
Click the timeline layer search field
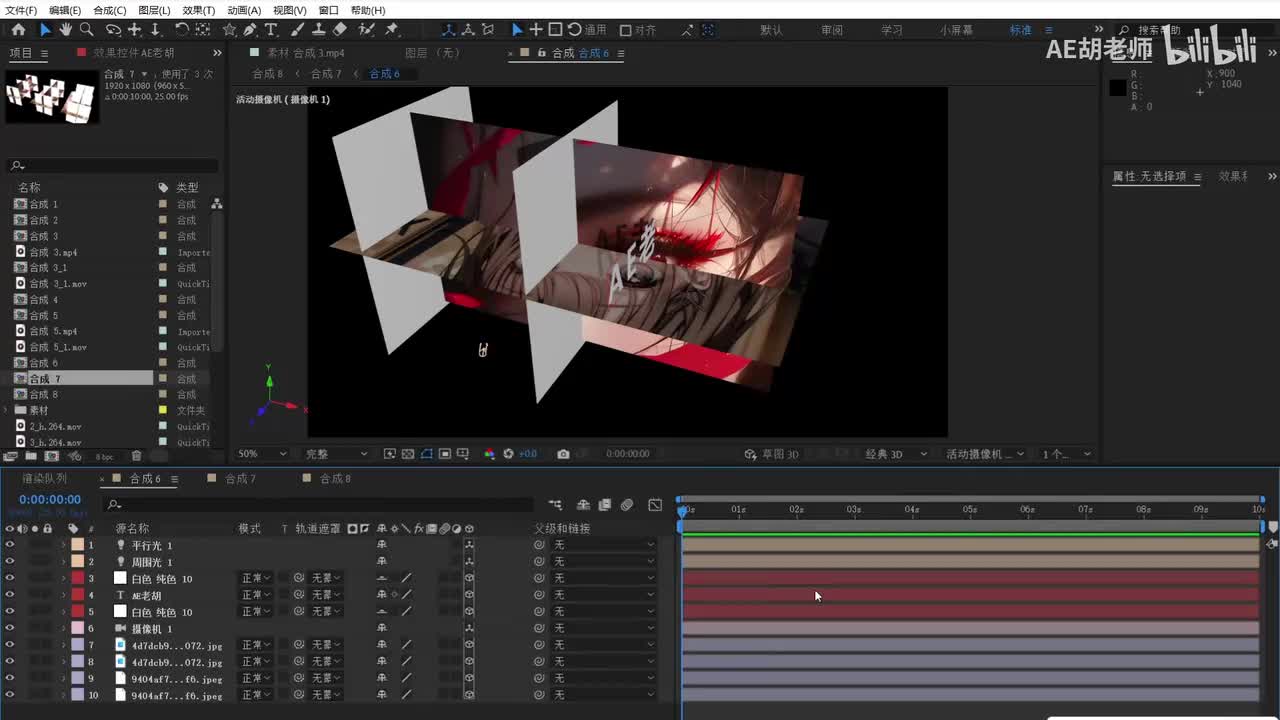click(x=320, y=505)
